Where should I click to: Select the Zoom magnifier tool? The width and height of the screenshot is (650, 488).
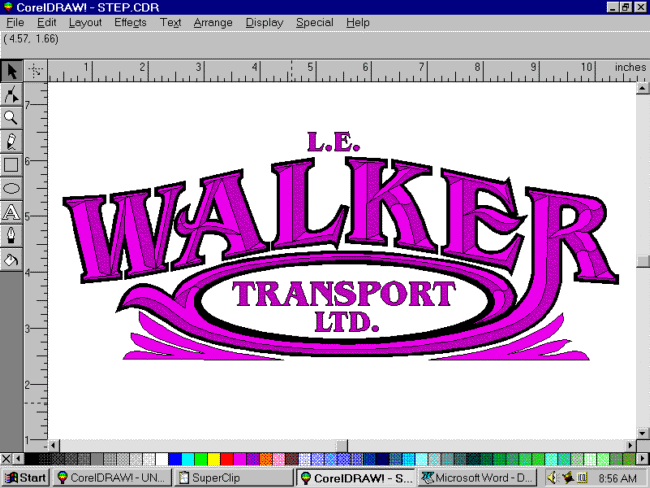coord(11,118)
